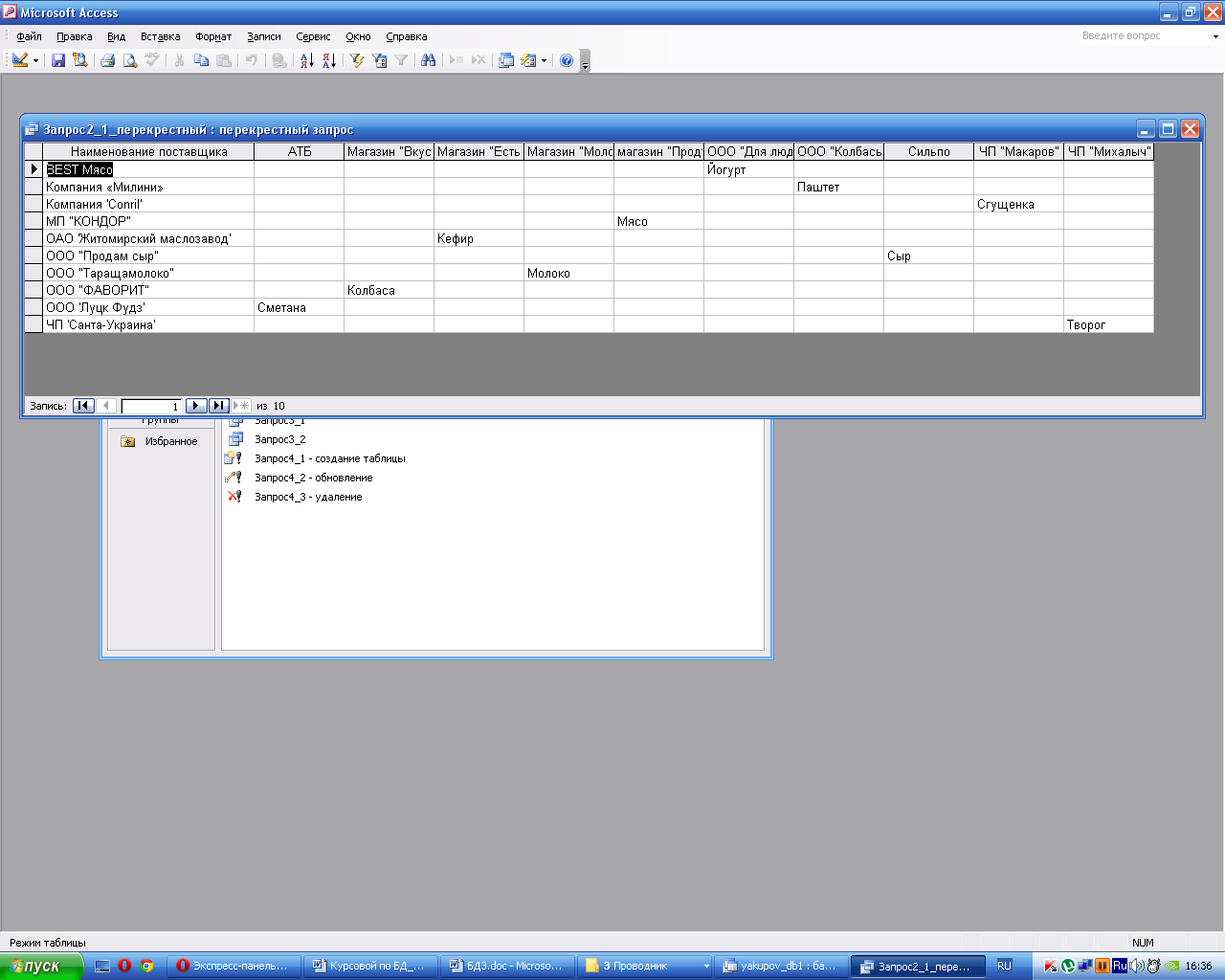The height and width of the screenshot is (980, 1225).
Task: Sort ascending with the A-Z icon
Action: [306, 60]
